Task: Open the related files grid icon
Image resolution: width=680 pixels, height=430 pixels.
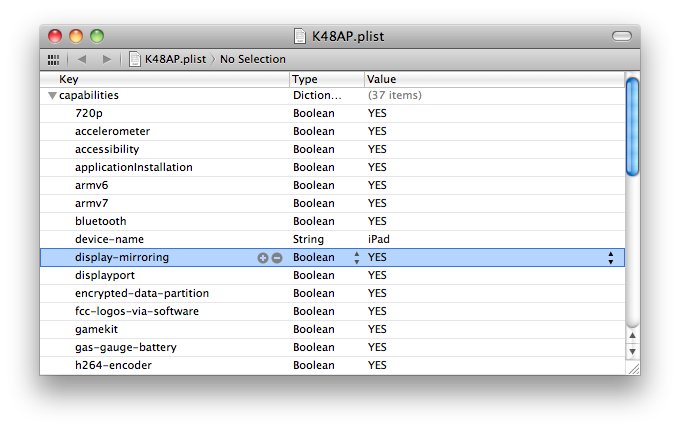Action: point(53,60)
